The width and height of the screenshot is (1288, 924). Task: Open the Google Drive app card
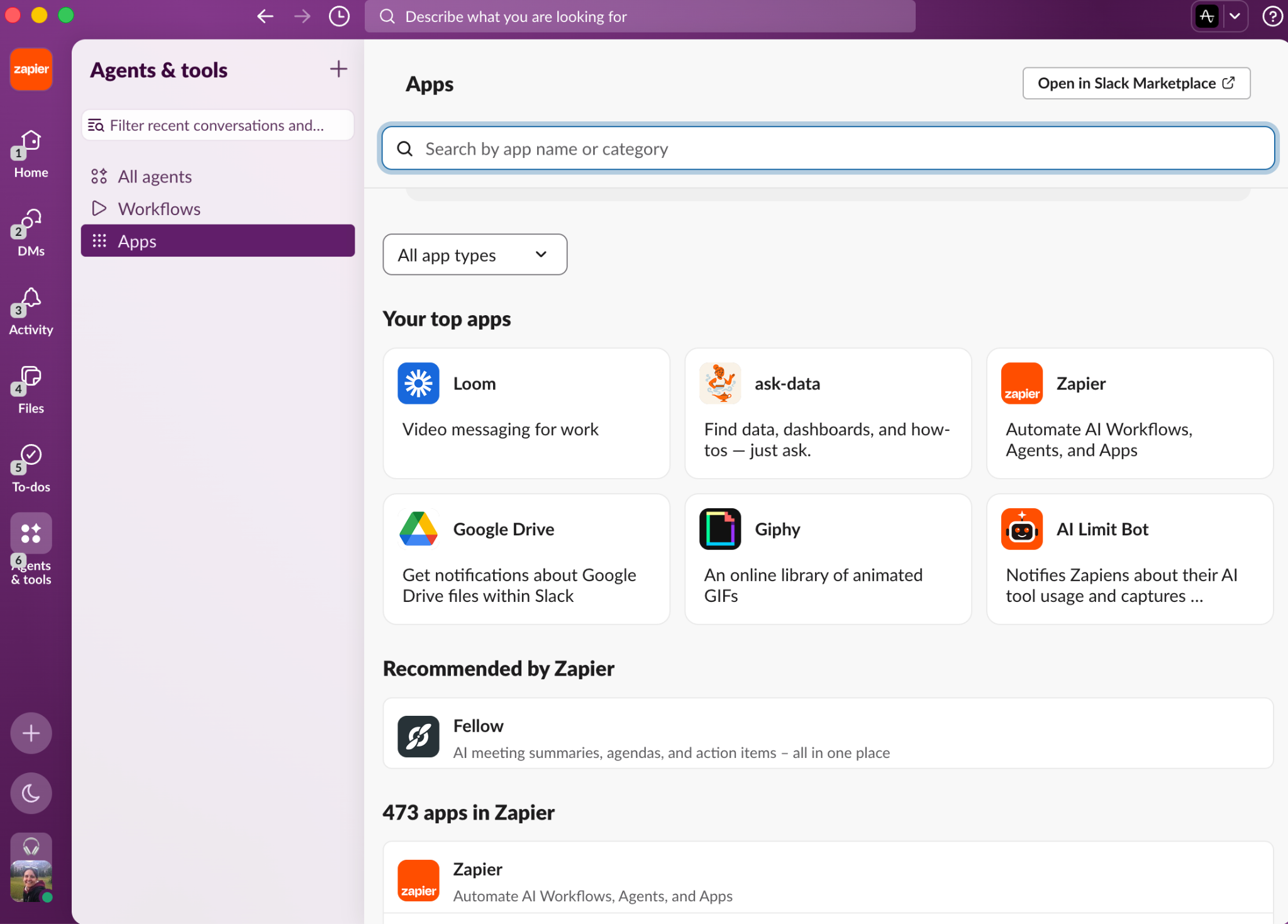point(526,559)
